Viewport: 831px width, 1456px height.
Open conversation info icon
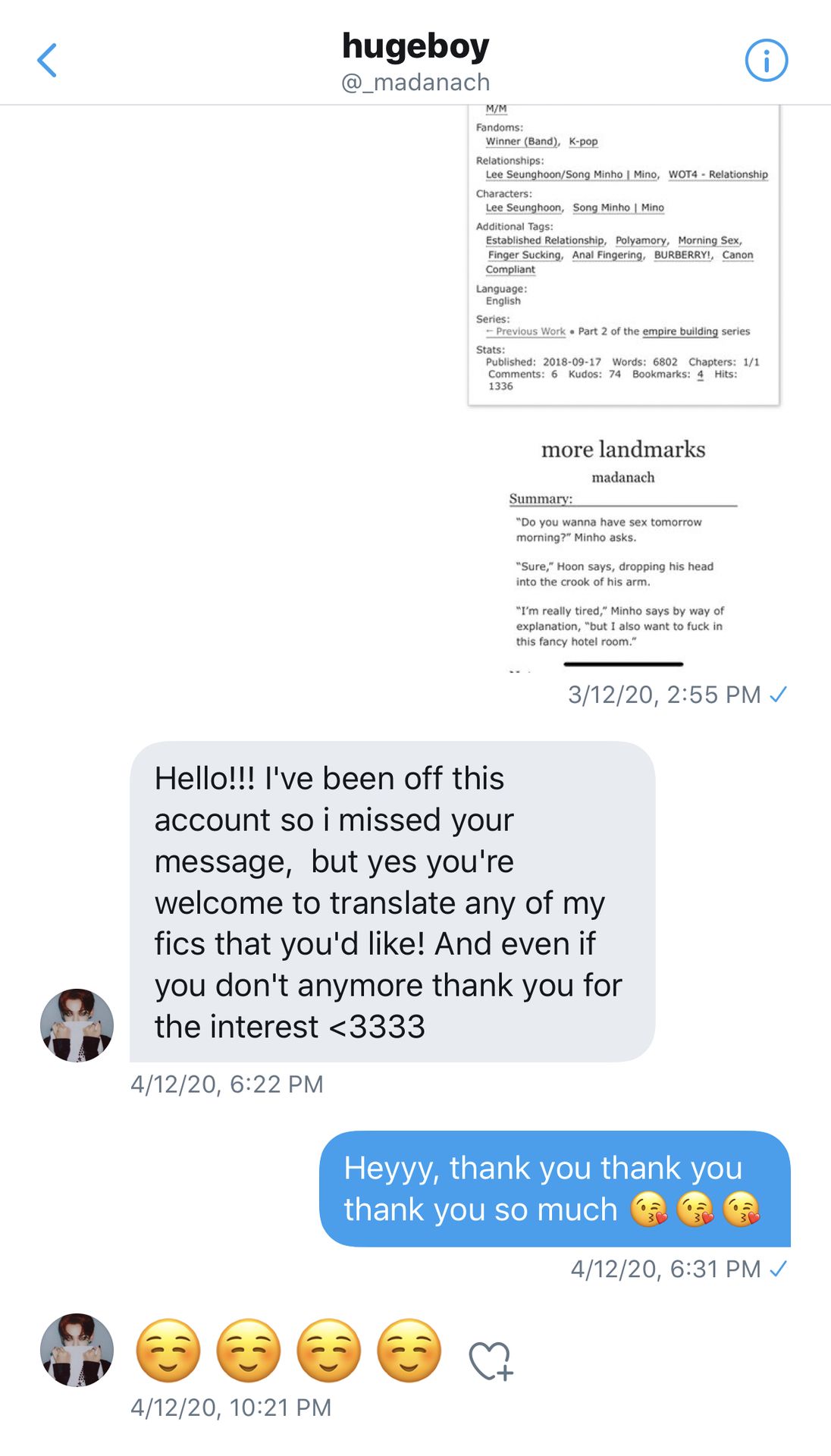[x=766, y=61]
